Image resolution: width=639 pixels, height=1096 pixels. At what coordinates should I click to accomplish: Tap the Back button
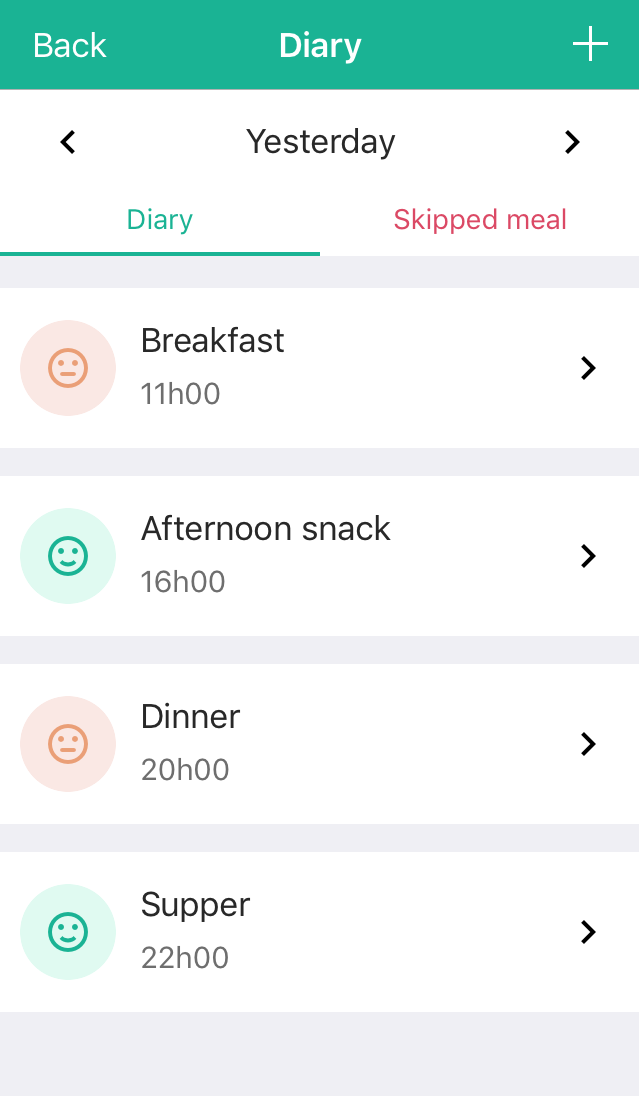click(x=69, y=44)
